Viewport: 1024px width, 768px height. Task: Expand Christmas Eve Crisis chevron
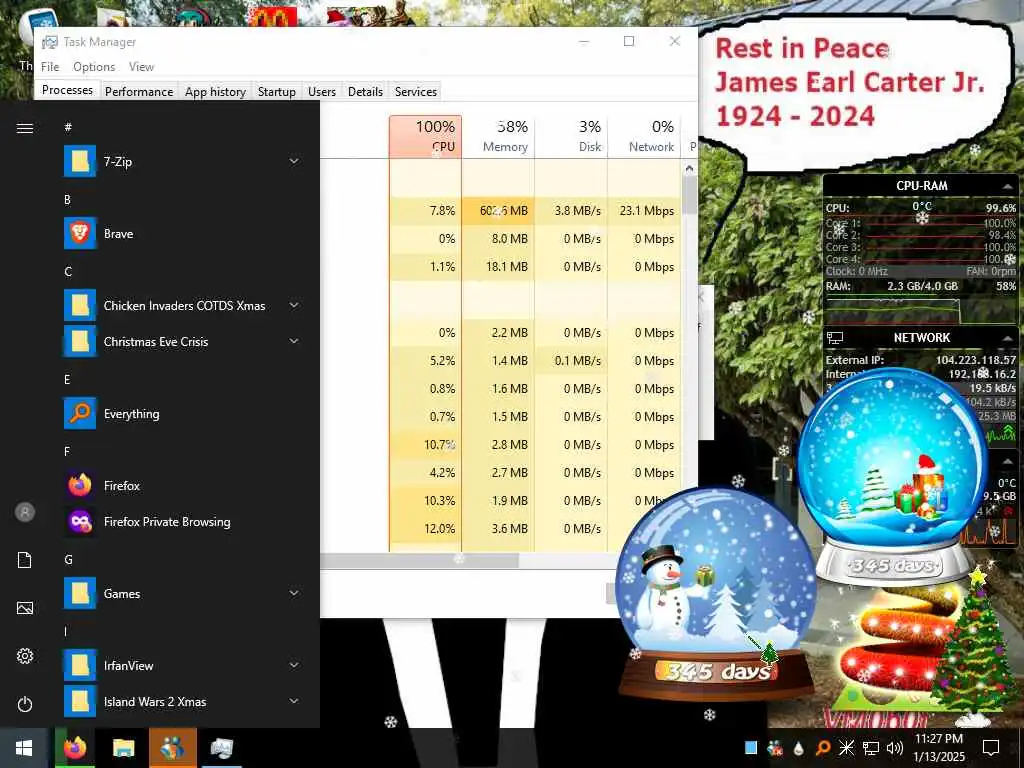coord(294,342)
